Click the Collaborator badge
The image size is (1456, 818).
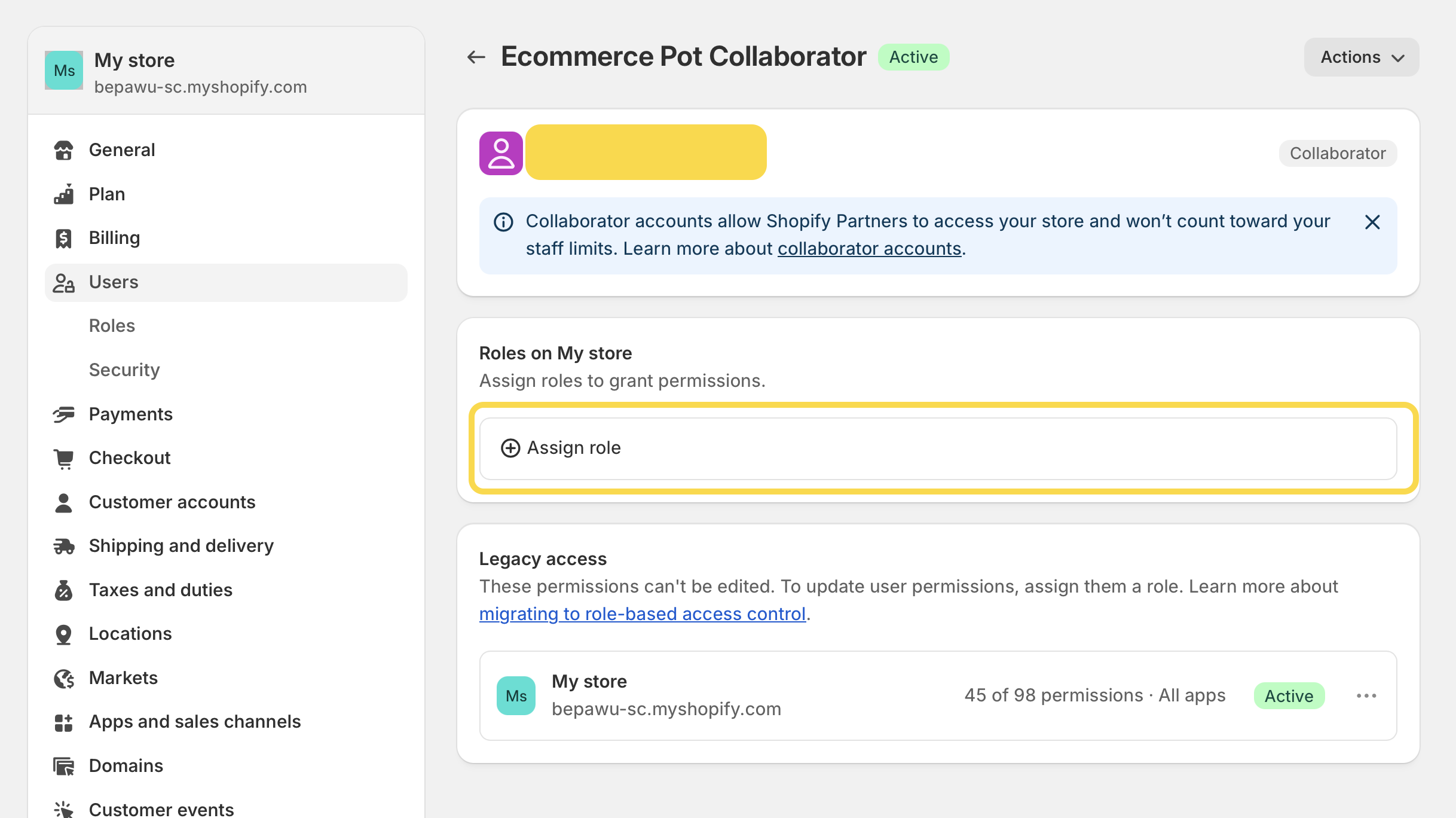tap(1338, 154)
